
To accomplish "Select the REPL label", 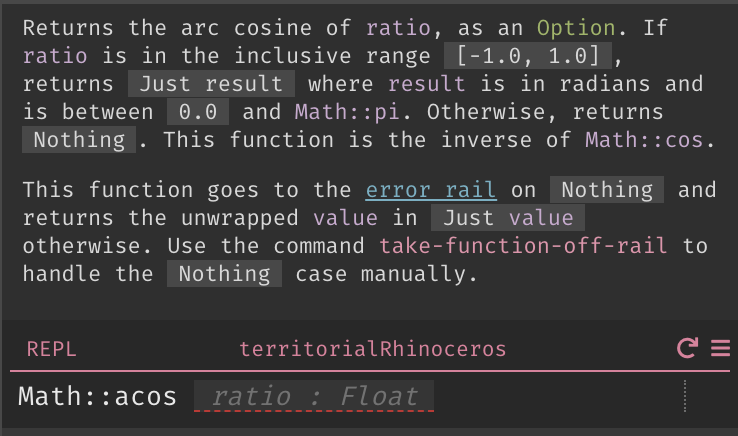I will [51, 349].
